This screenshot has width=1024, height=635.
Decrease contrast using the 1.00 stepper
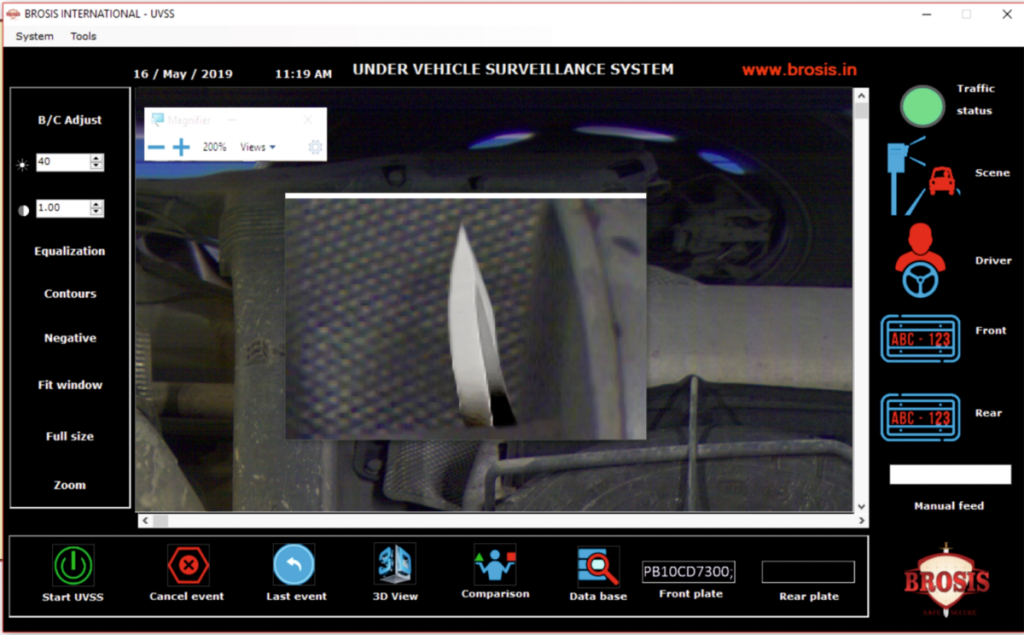pyautogui.click(x=96, y=213)
